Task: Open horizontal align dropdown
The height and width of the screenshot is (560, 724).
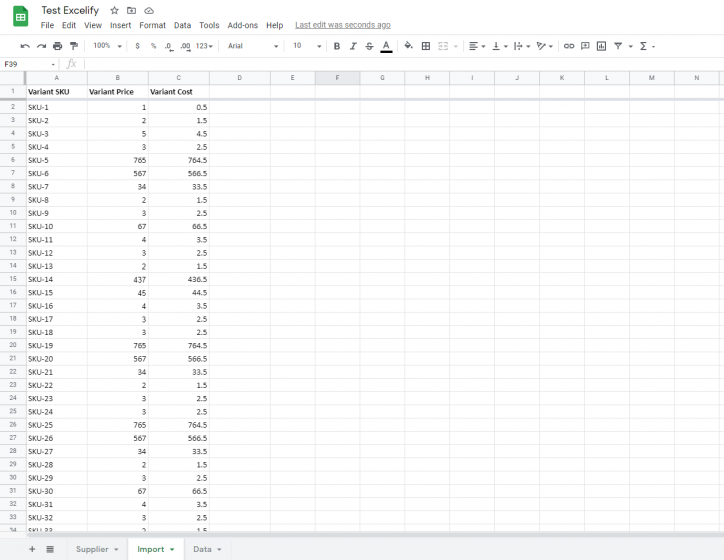Action: point(477,46)
